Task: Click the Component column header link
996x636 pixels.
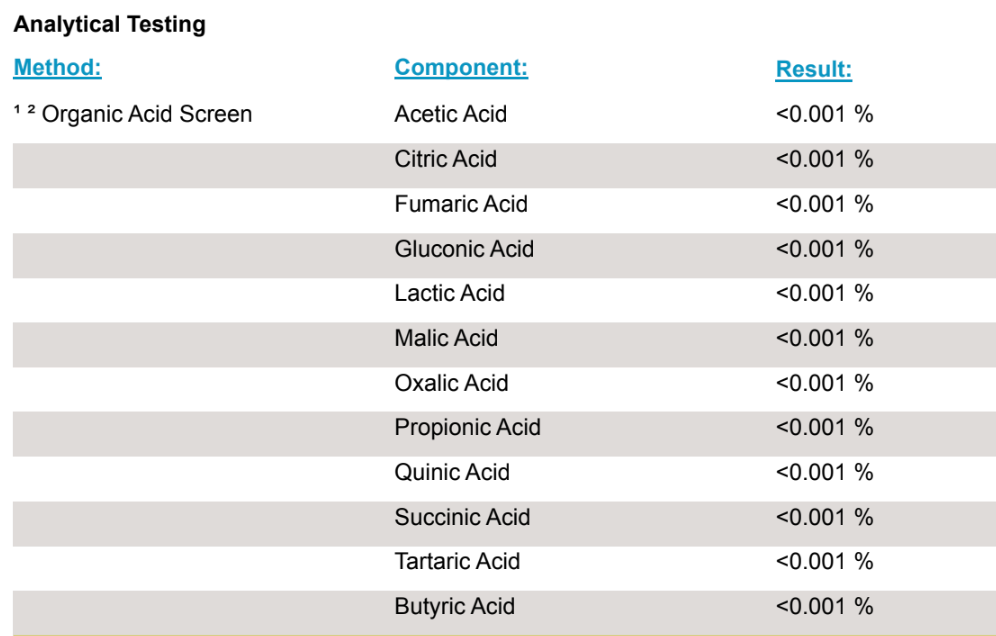Action: point(461,68)
